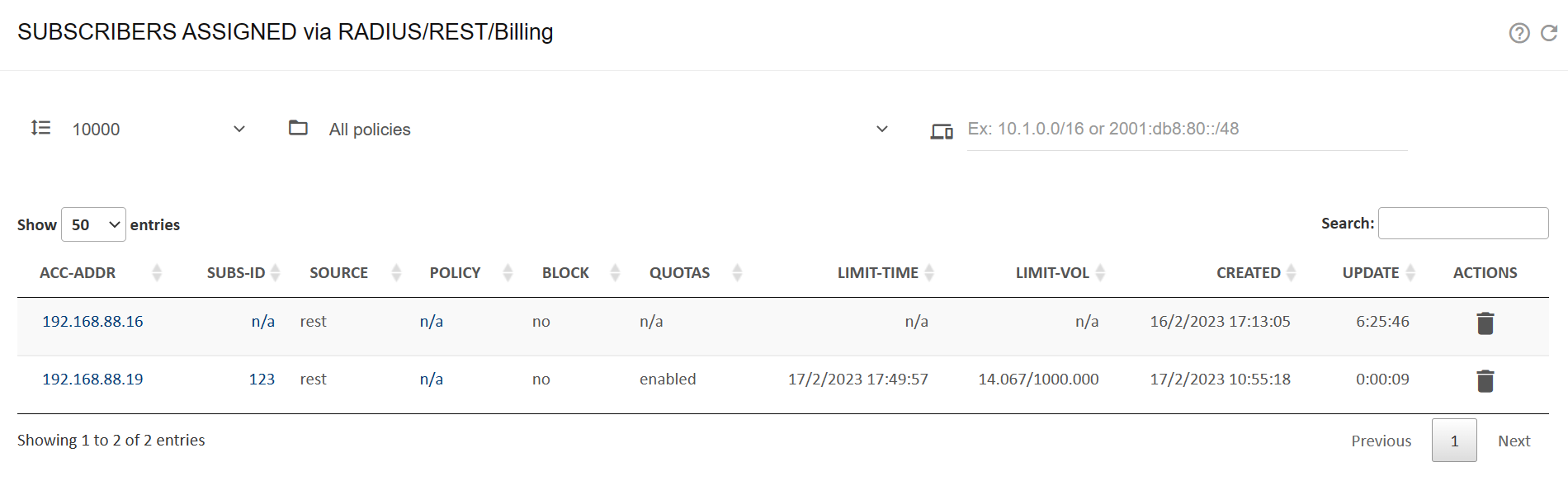Click the device icon beside the IP field
The image size is (1568, 481).
[x=941, y=130]
